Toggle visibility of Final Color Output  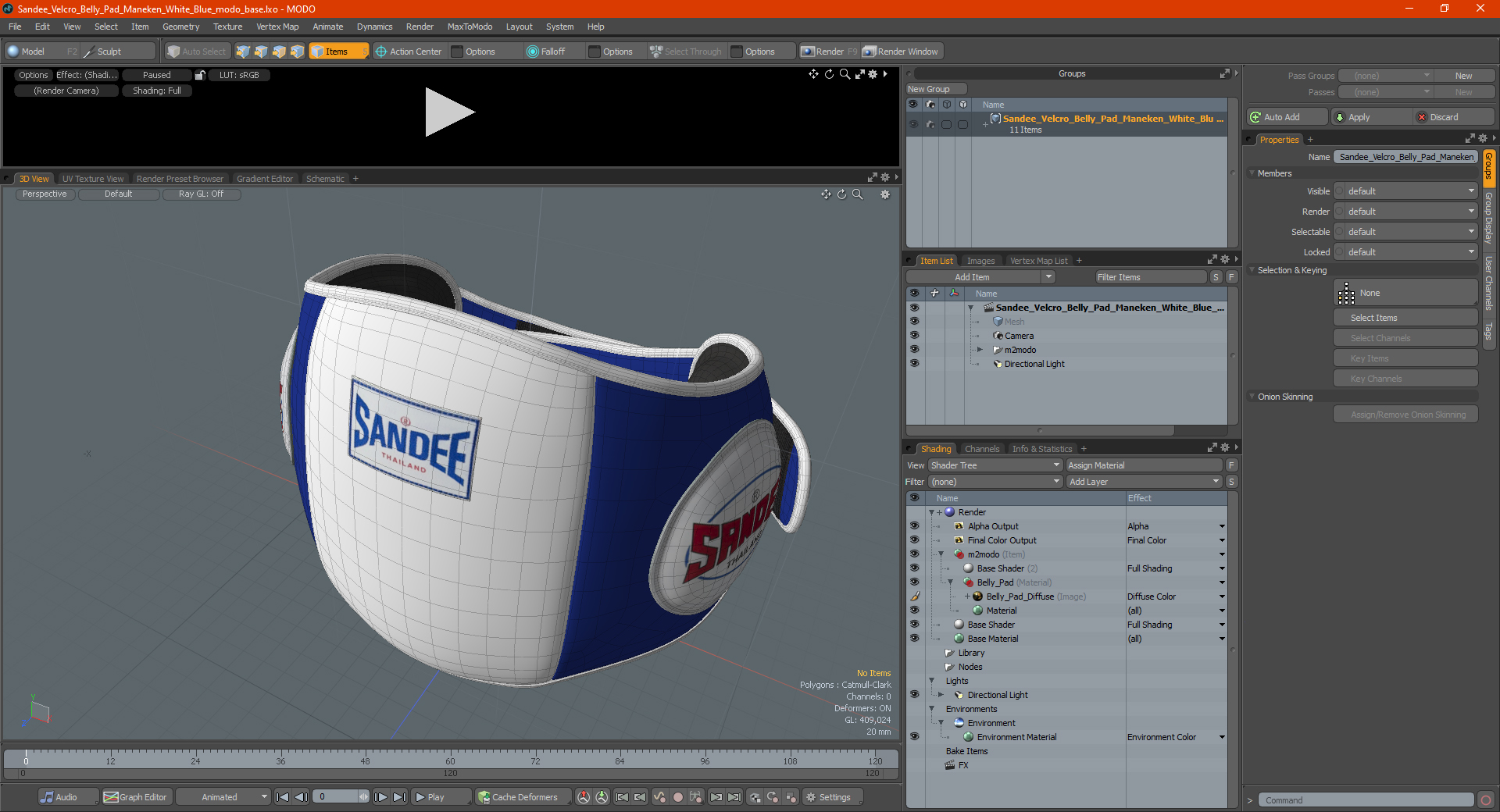(x=914, y=540)
